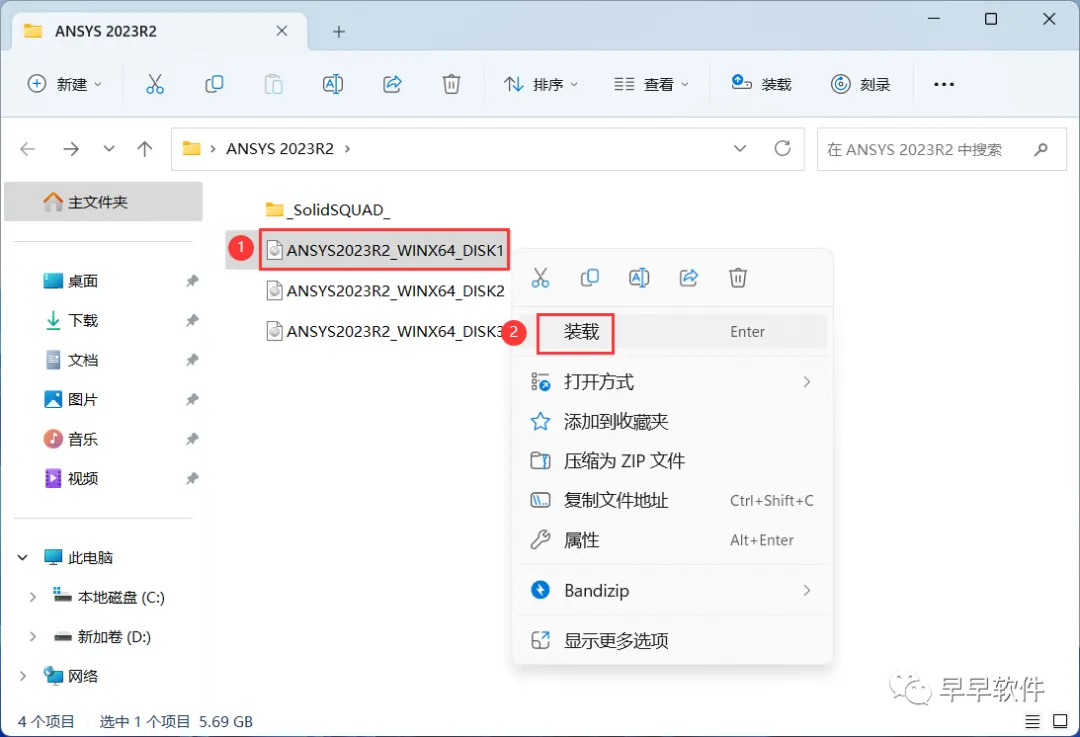The width and height of the screenshot is (1080, 737).
Task: Choose 显示更多选项 in the context menu
Action: (x=672, y=641)
